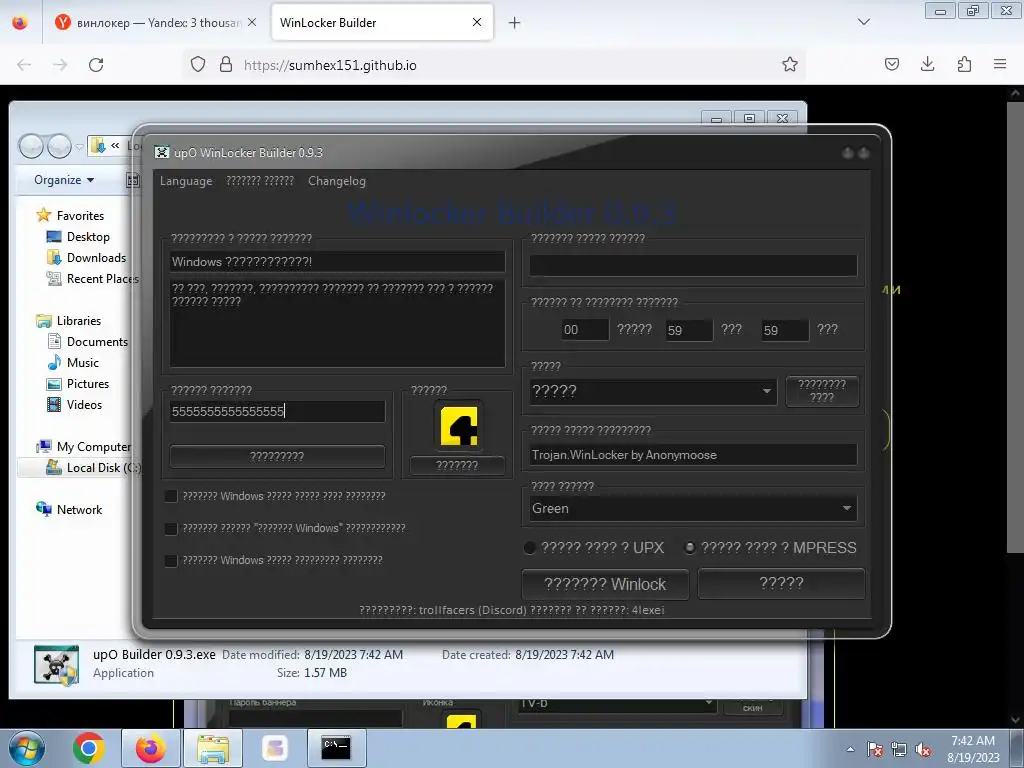Click the Trojan.WinLocker by Anonymoose field
The height and width of the screenshot is (768, 1024).
693,455
